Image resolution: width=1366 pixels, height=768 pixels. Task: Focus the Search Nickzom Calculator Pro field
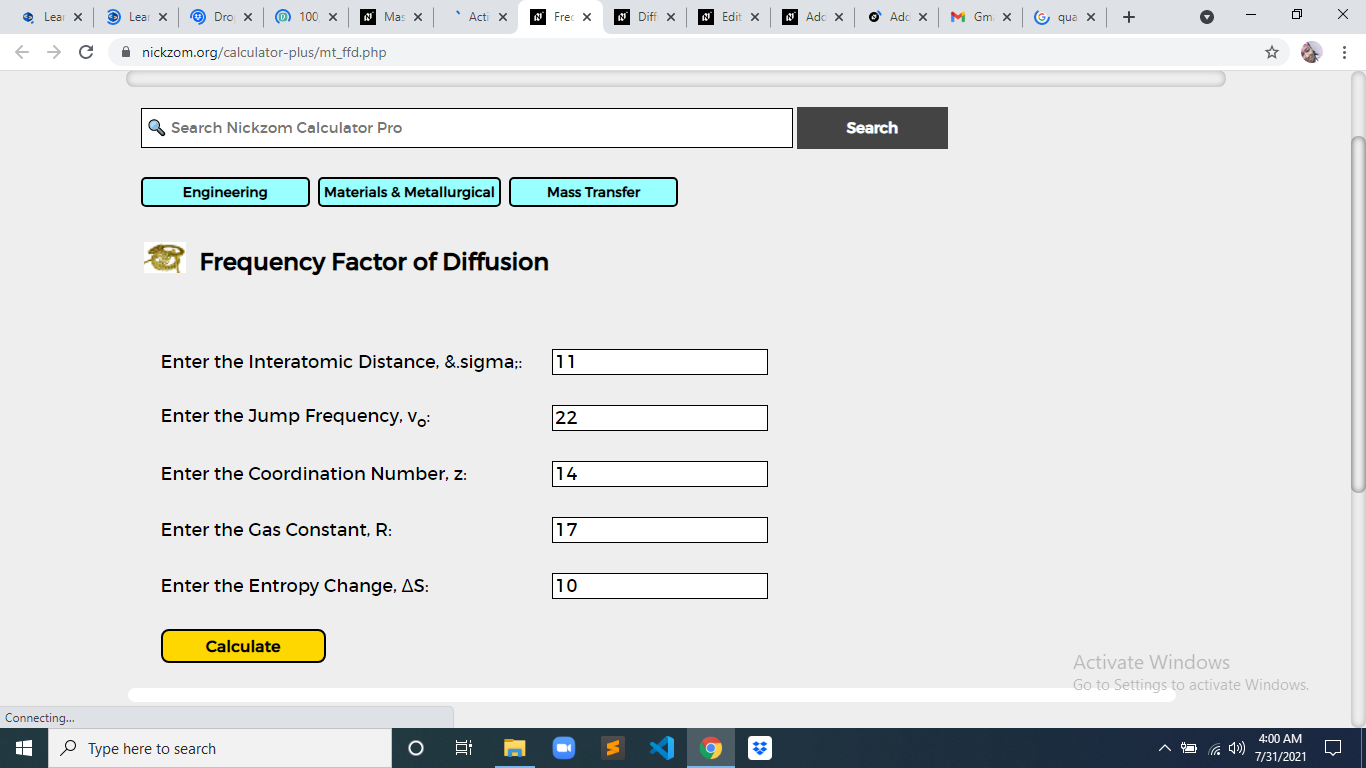tap(467, 128)
